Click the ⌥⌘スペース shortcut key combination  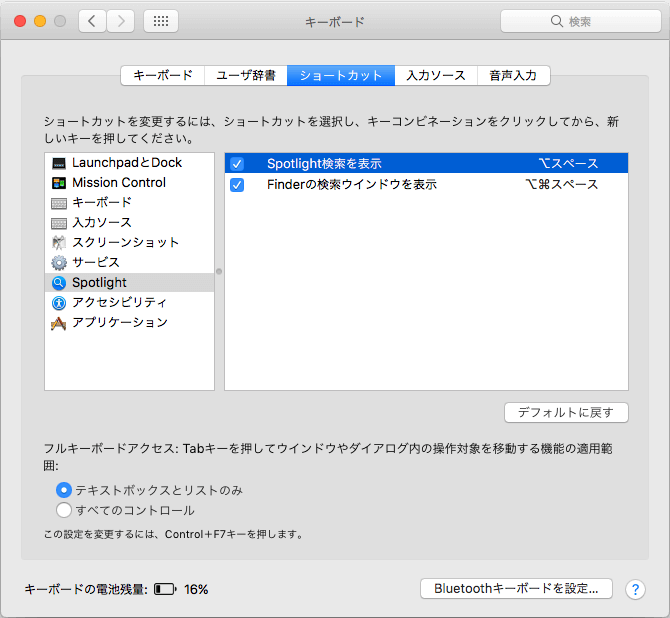tap(561, 185)
